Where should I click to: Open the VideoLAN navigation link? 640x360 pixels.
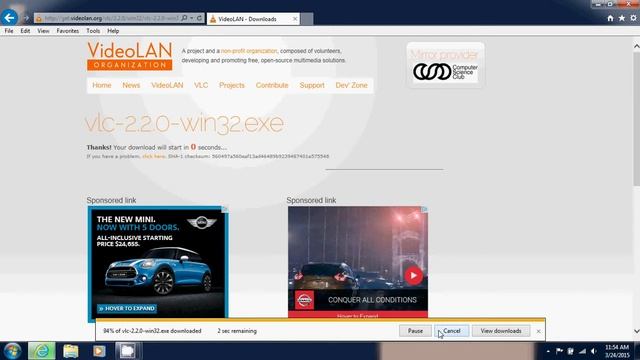coord(167,85)
